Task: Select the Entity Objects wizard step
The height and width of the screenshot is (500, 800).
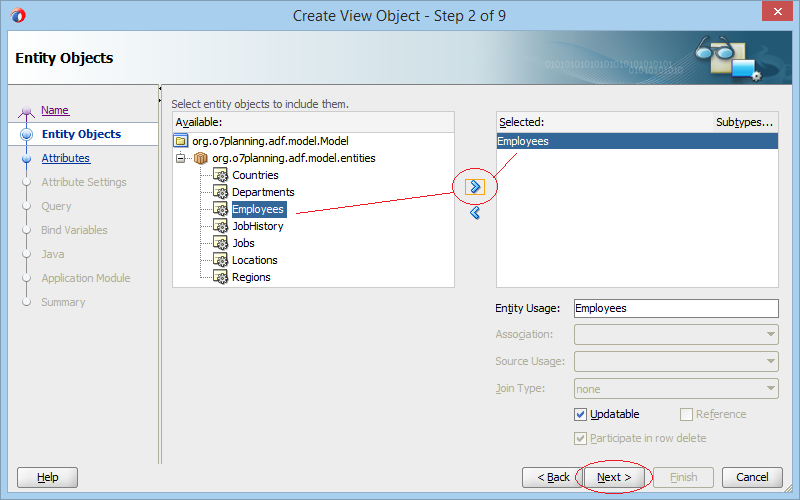Action: (x=82, y=134)
